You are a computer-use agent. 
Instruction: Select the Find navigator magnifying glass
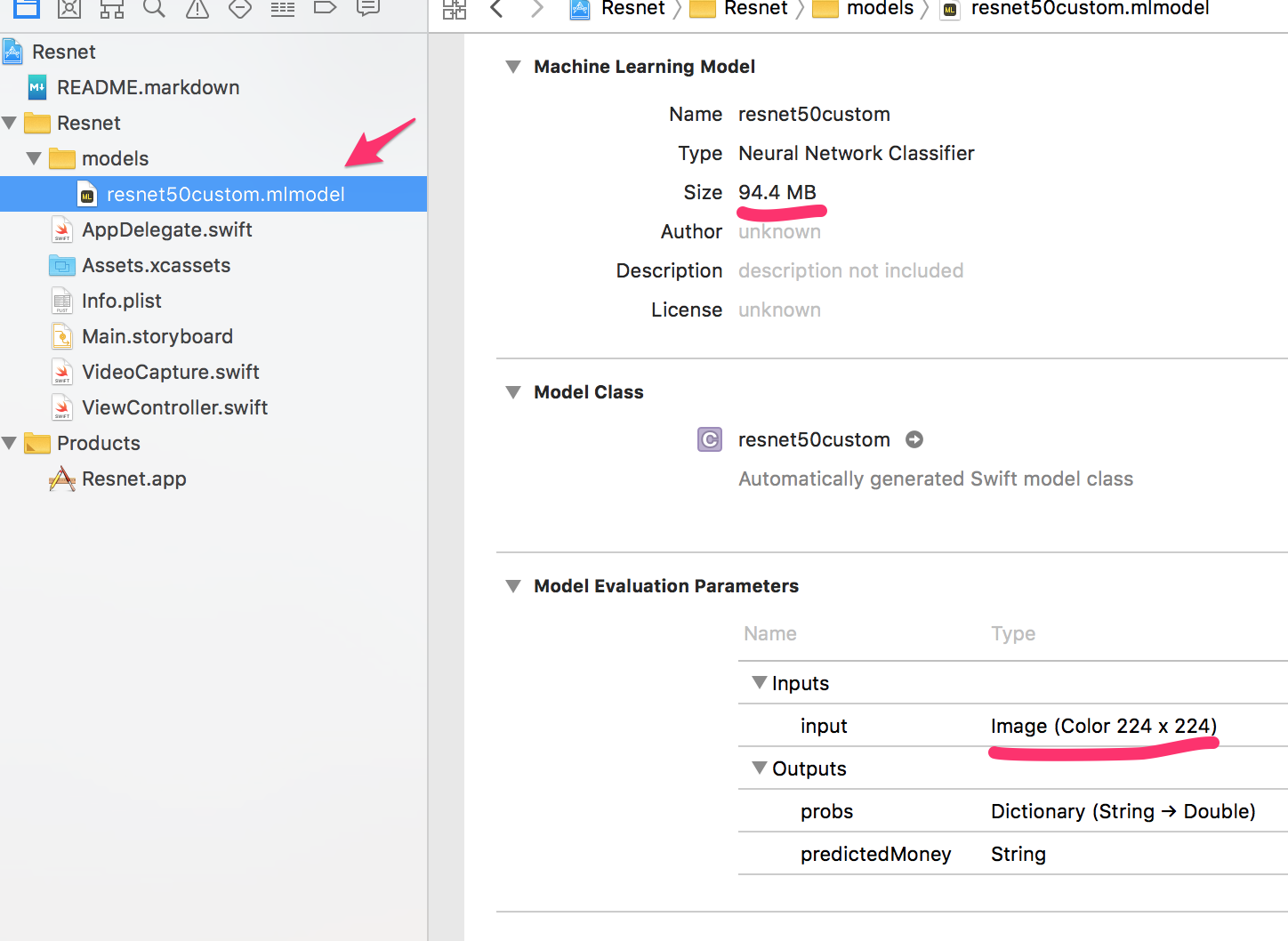click(154, 9)
